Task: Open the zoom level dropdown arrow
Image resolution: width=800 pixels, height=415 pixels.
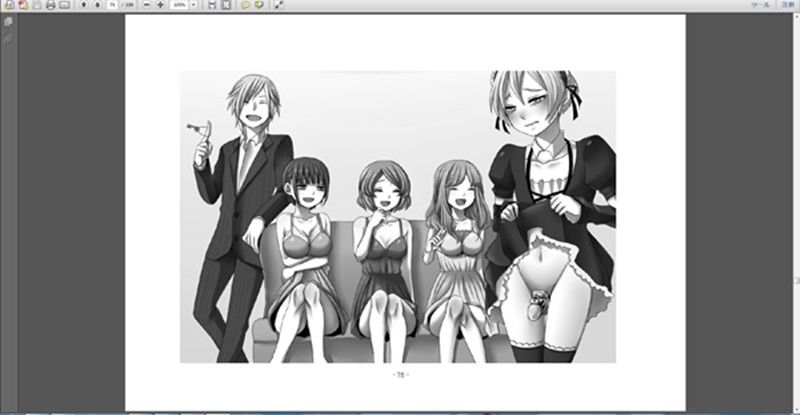Action: [193, 5]
